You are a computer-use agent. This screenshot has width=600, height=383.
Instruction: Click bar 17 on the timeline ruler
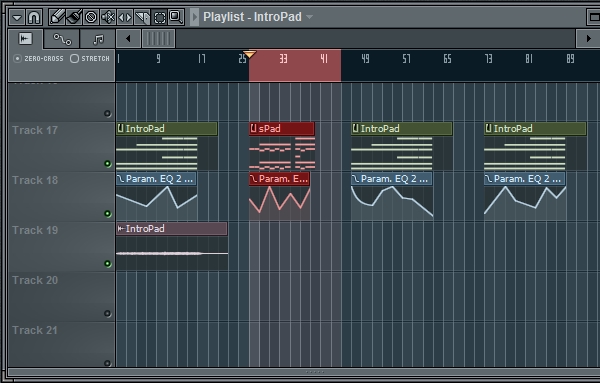point(202,59)
